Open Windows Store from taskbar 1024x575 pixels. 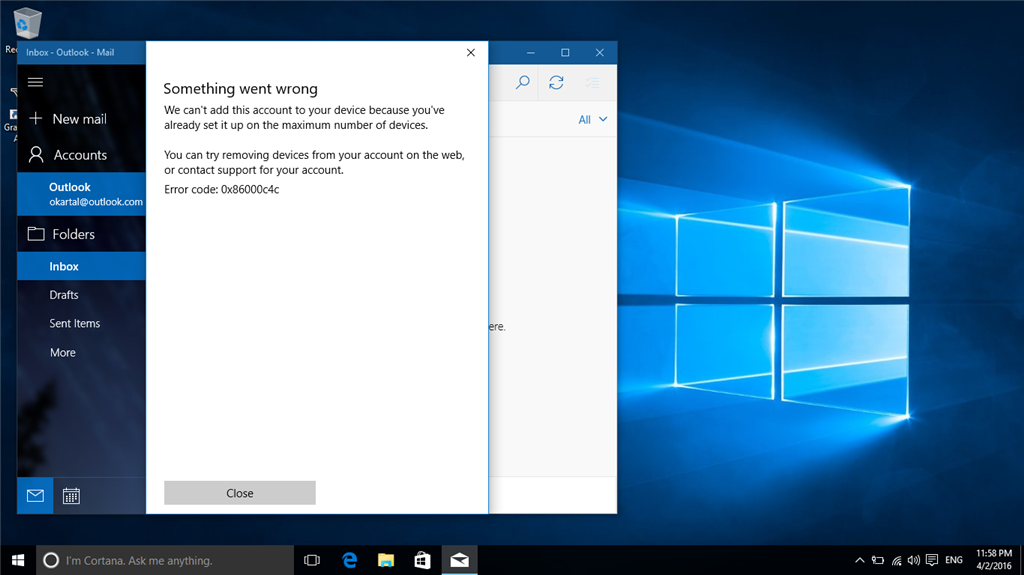click(423, 560)
